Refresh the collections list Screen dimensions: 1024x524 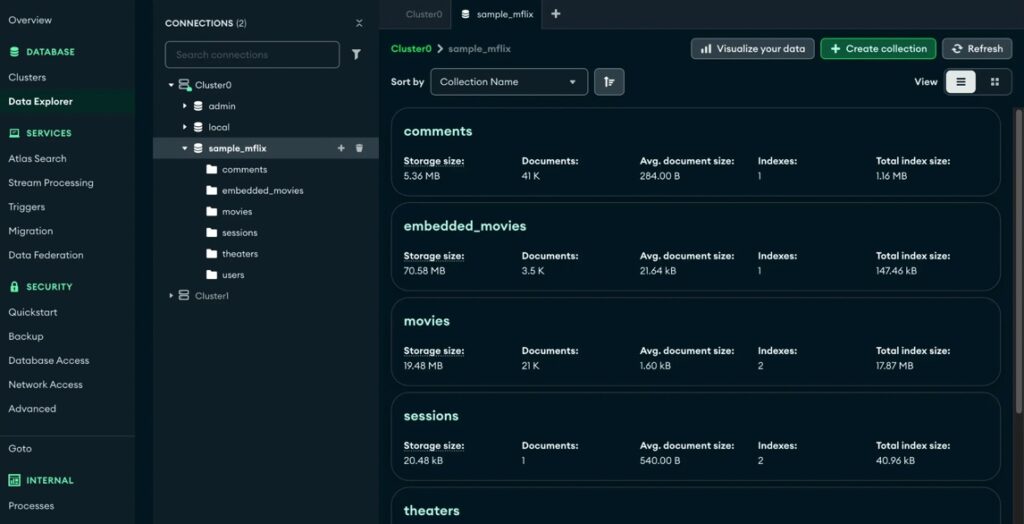(977, 48)
